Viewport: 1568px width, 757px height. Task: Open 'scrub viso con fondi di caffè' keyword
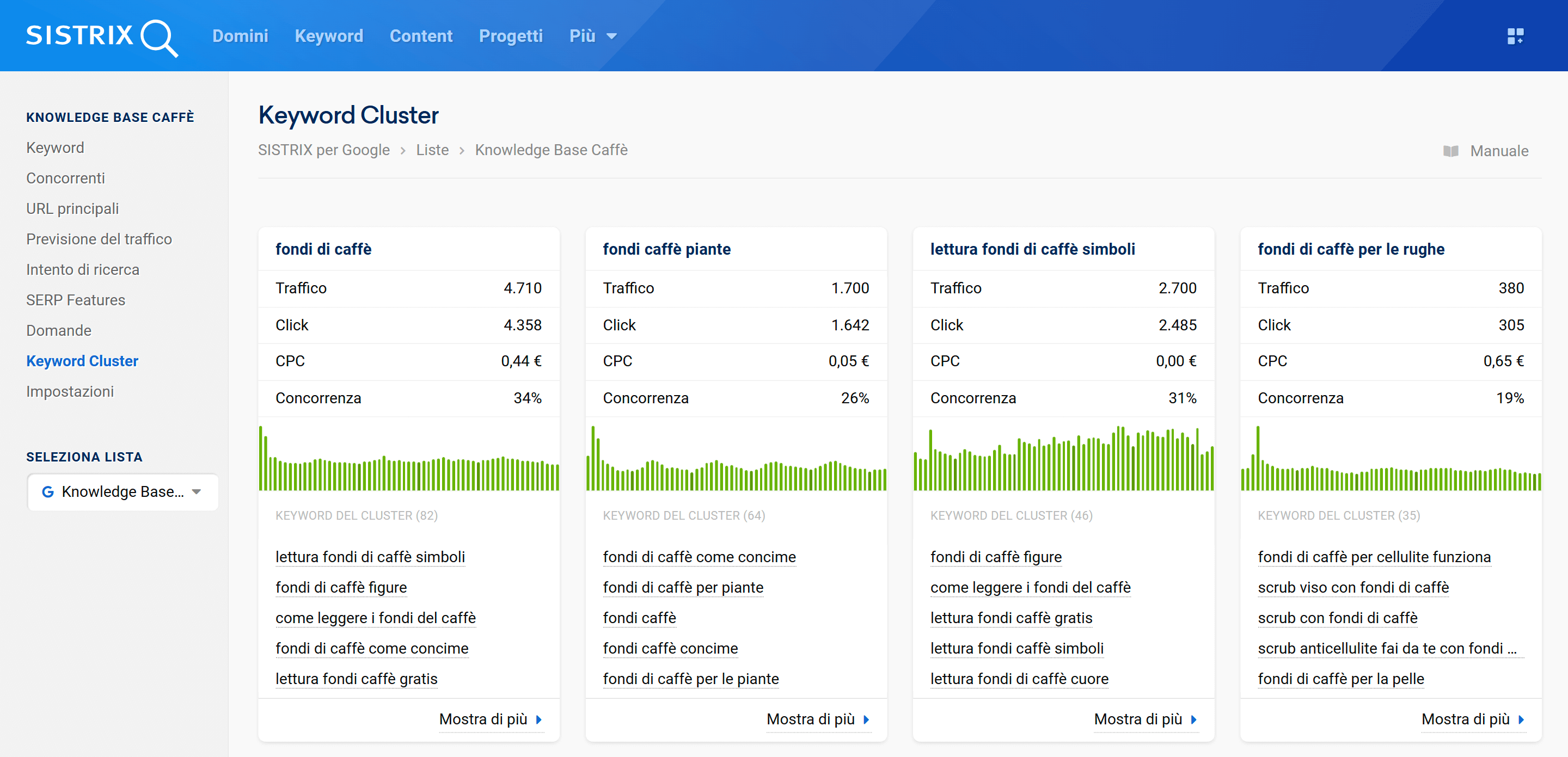tap(1353, 587)
